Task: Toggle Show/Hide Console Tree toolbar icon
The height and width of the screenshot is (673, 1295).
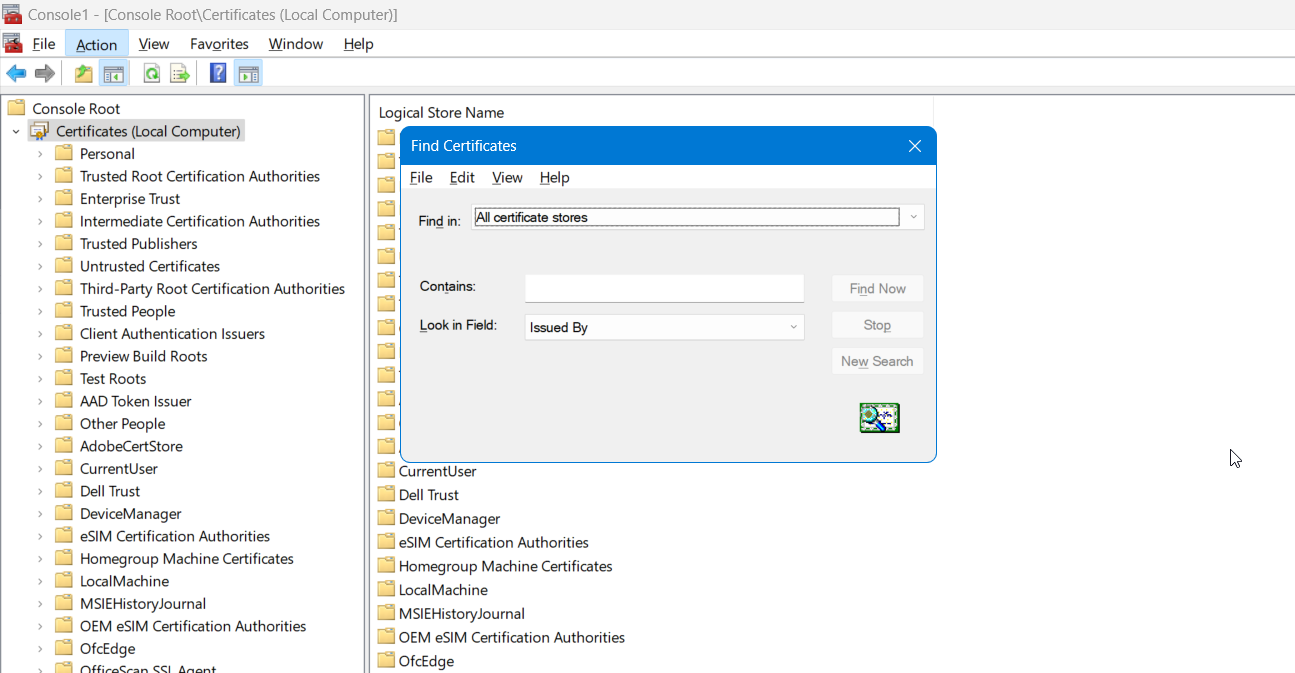Action: (x=113, y=74)
